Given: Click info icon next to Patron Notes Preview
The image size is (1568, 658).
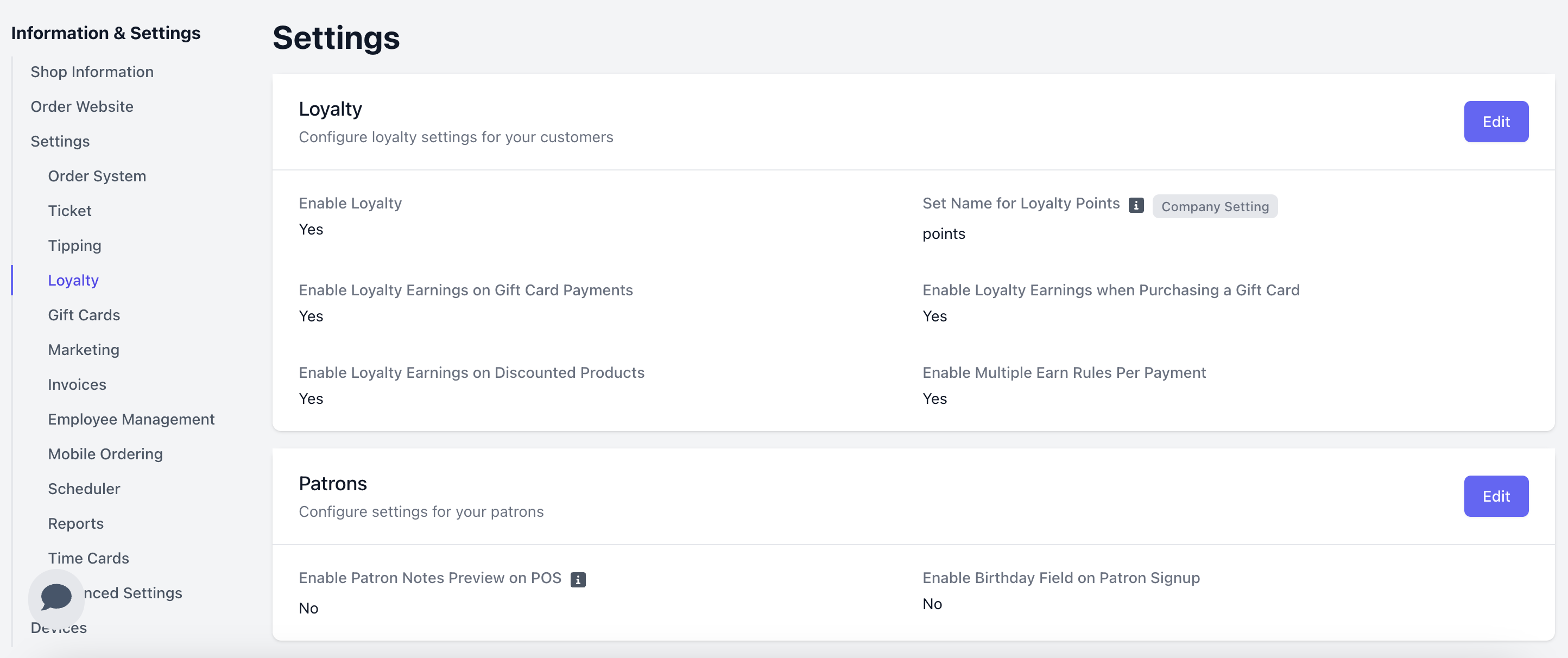Looking at the screenshot, I should (x=578, y=579).
